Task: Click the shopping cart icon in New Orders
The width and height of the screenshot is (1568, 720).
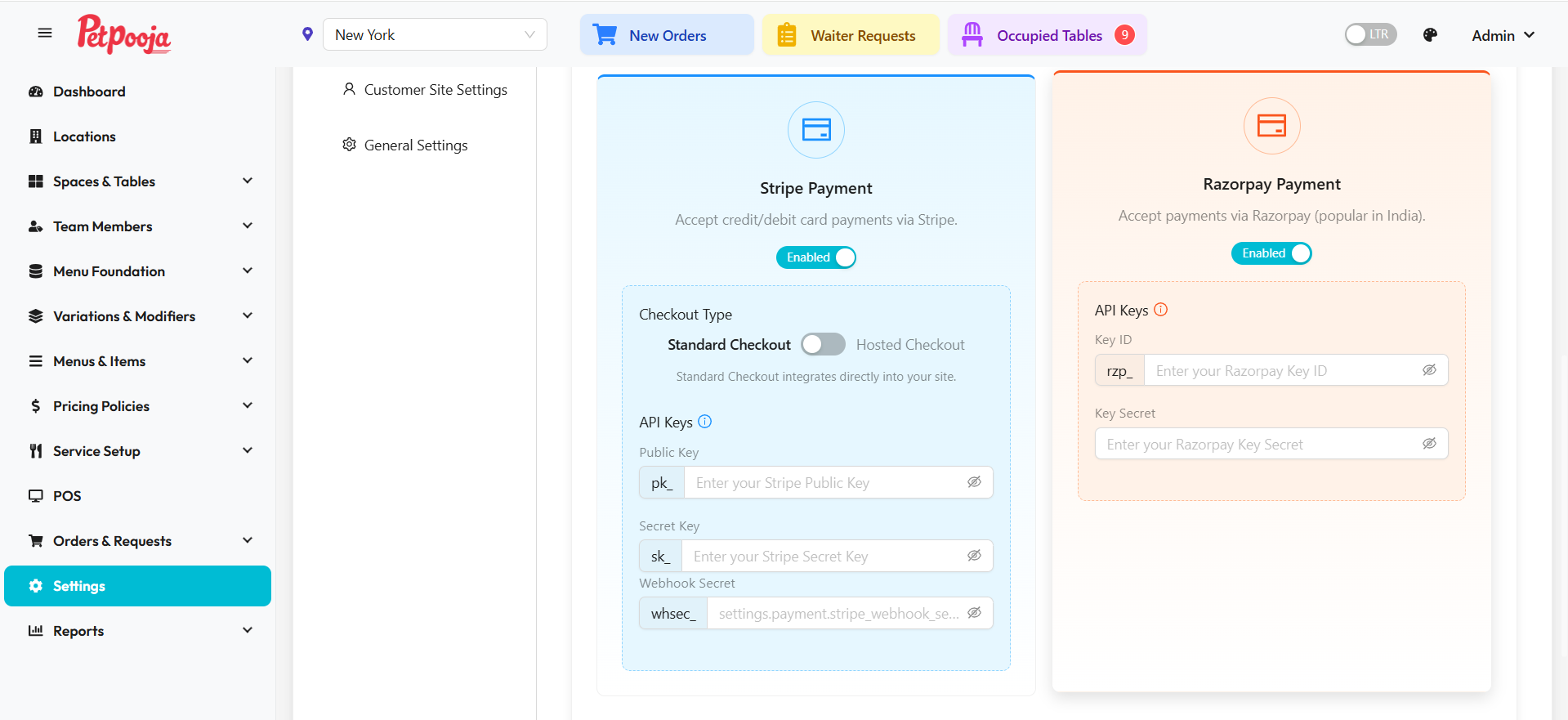Action: [x=605, y=35]
